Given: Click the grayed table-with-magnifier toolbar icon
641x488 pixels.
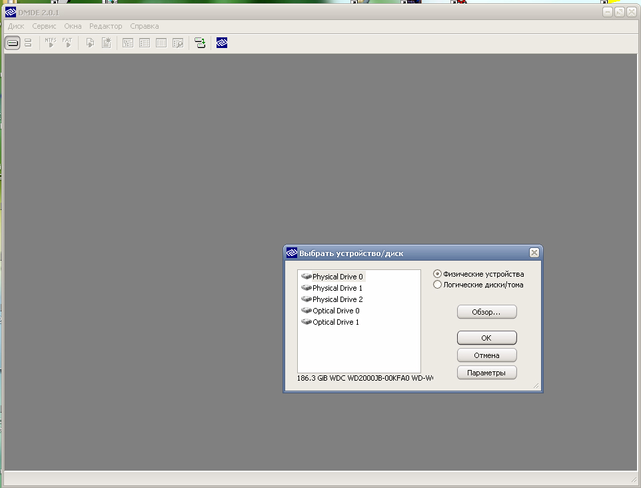Looking at the screenshot, I should pyautogui.click(x=178, y=43).
